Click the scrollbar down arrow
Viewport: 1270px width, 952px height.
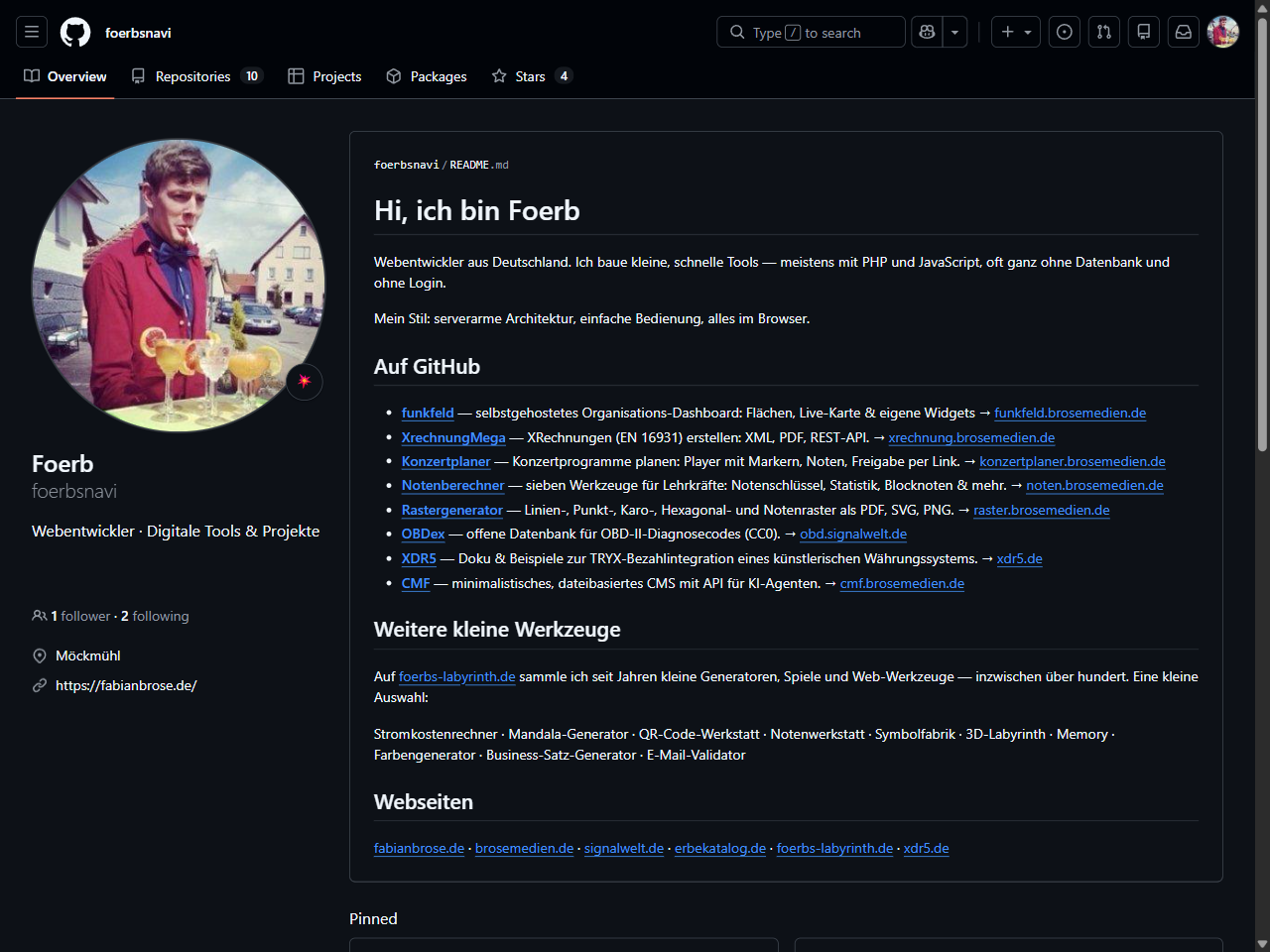pyautogui.click(x=1262, y=943)
